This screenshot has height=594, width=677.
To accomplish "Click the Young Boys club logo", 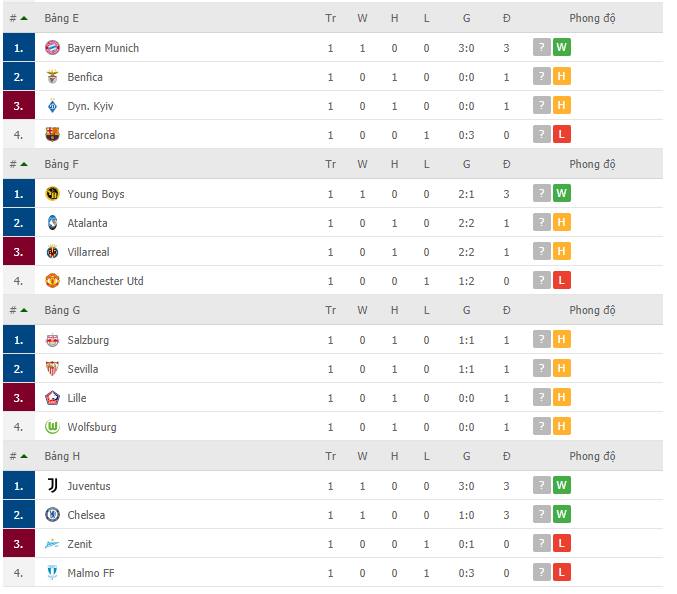I will (x=53, y=193).
